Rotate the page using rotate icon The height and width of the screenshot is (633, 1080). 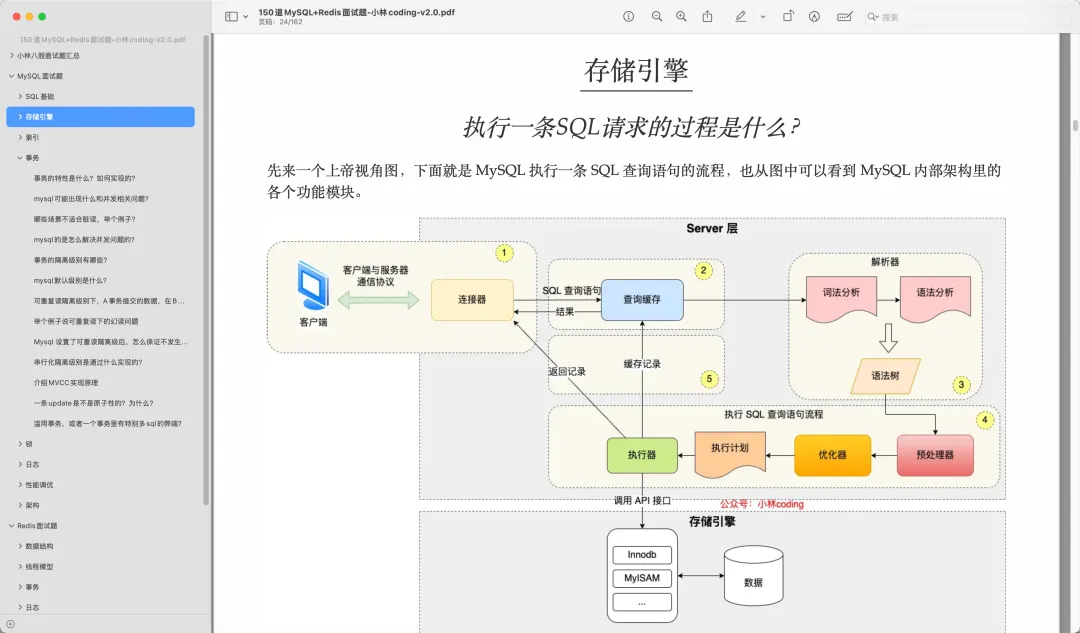[x=788, y=16]
